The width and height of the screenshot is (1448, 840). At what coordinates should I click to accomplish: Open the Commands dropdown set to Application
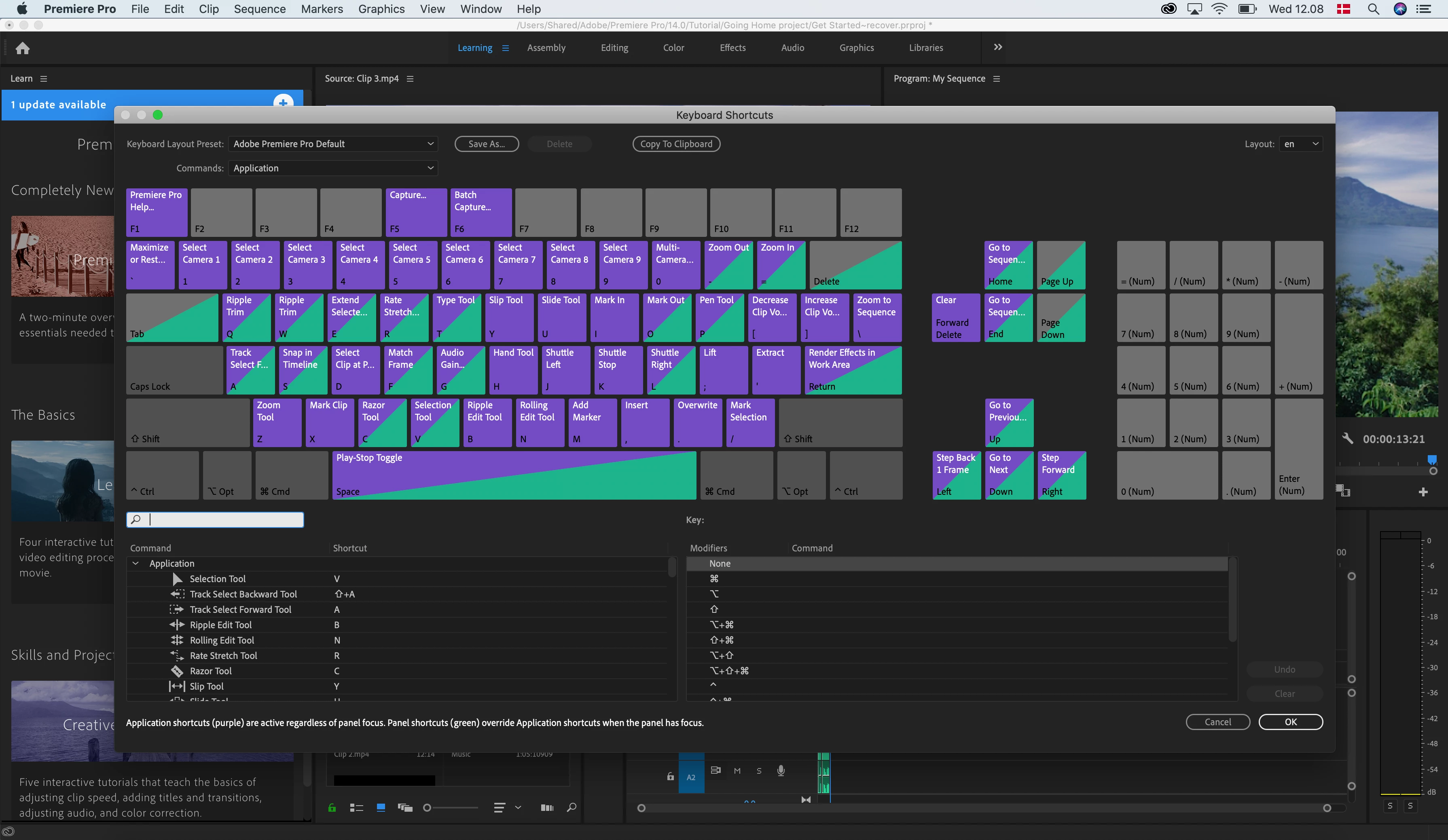coord(333,168)
